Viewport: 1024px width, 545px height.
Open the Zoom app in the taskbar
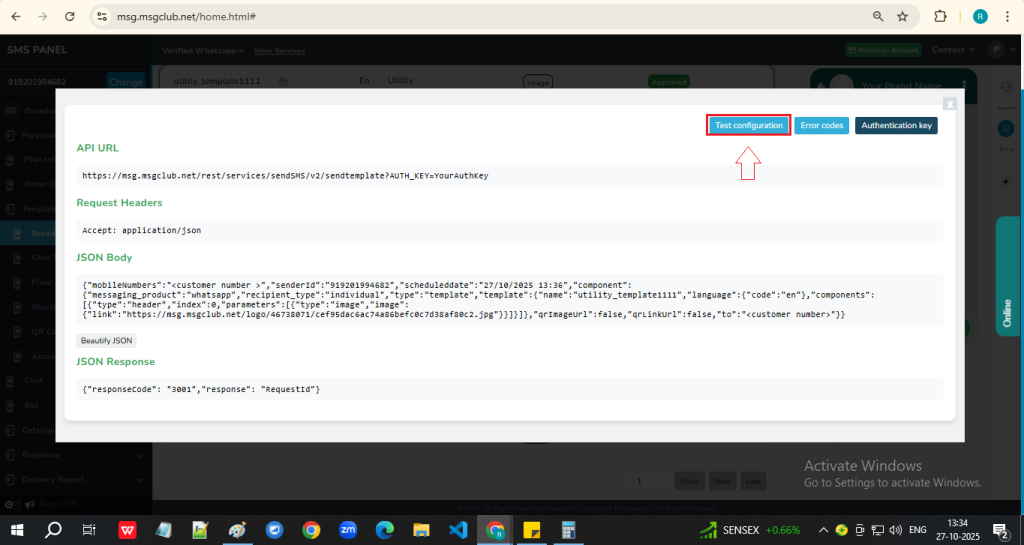click(348, 530)
